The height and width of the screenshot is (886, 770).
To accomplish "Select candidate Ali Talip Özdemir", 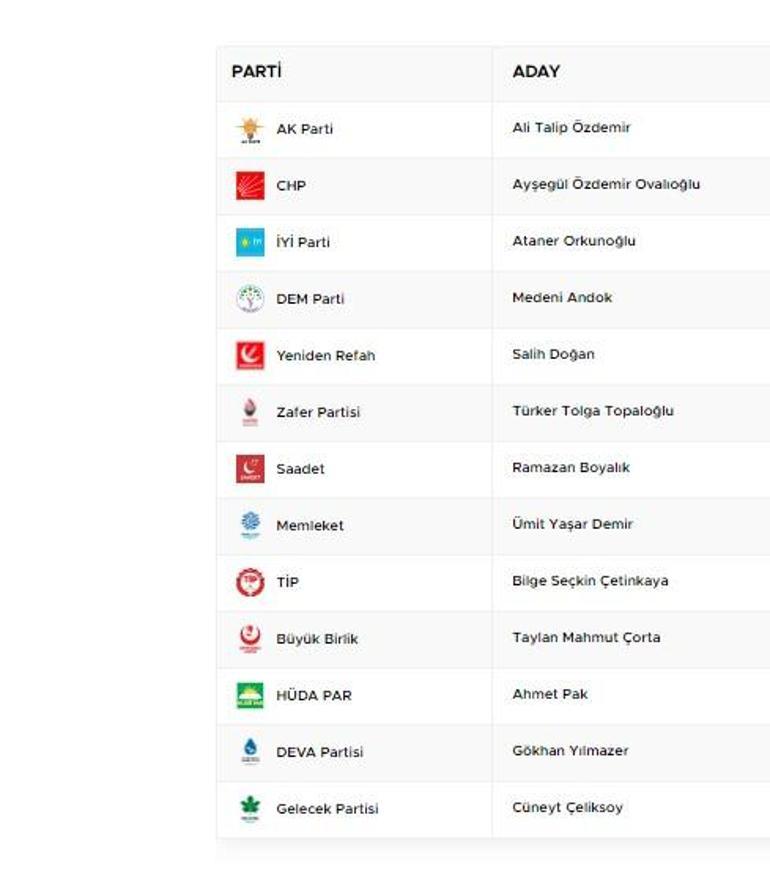I will 571,128.
